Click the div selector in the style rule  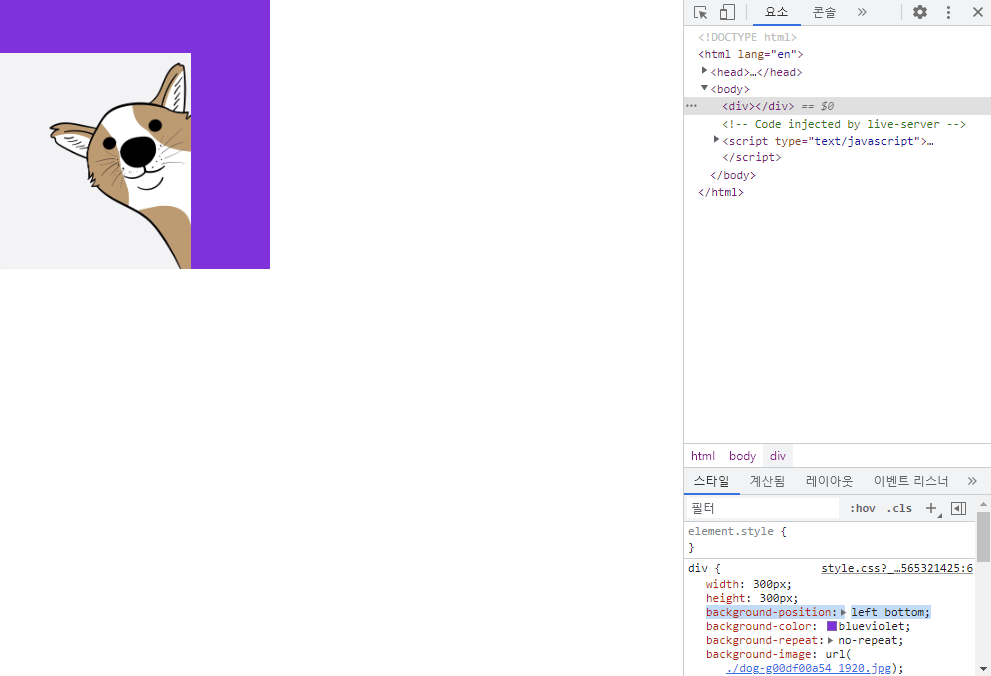pyautogui.click(x=698, y=568)
